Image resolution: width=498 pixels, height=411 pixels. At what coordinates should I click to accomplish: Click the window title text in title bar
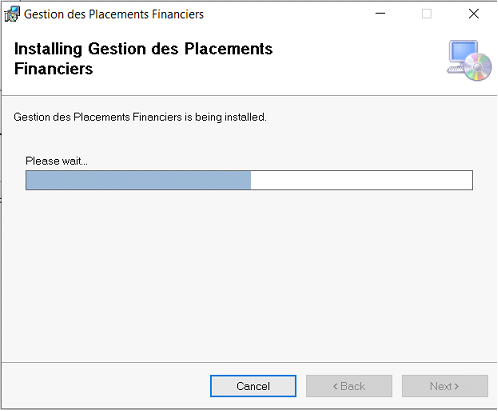(114, 14)
